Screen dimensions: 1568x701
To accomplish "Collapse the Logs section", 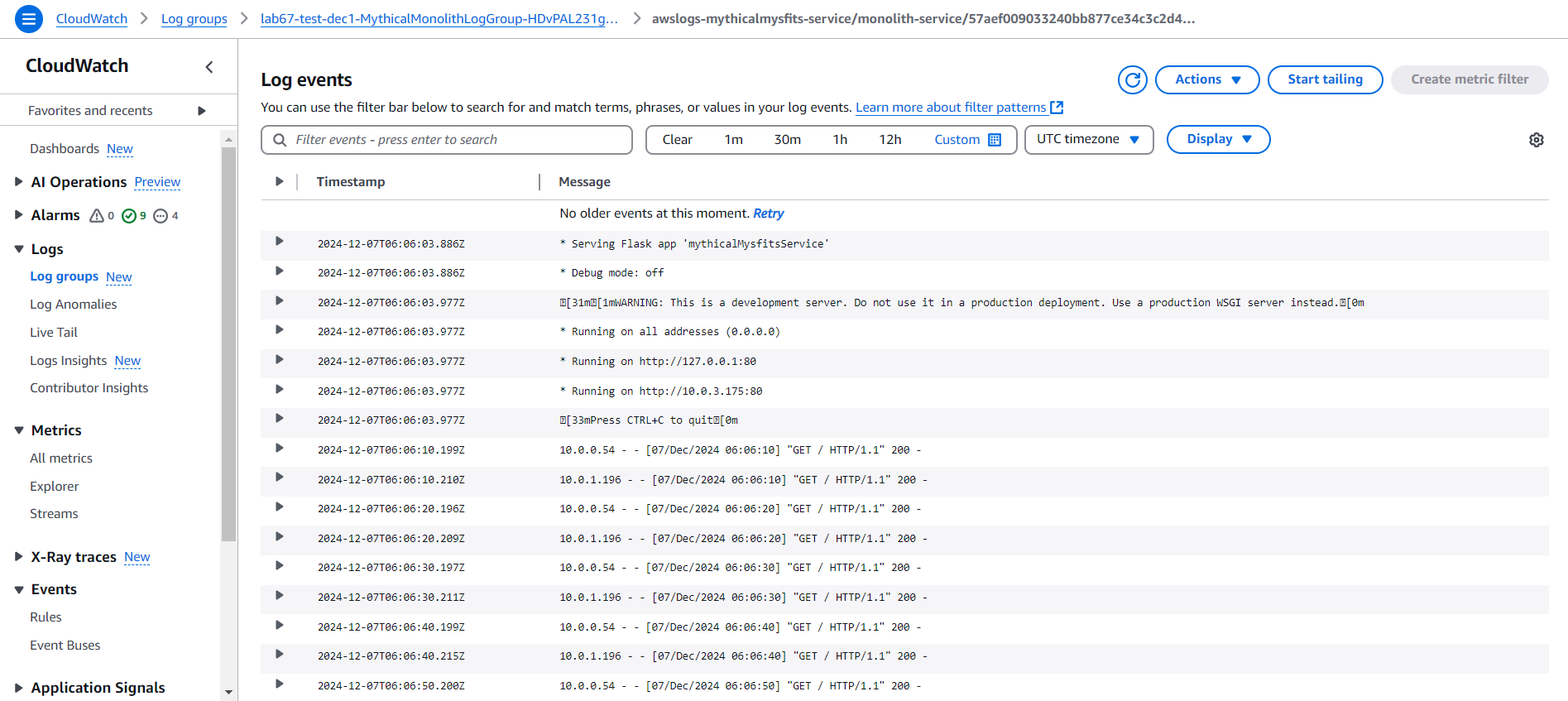I will (x=18, y=249).
